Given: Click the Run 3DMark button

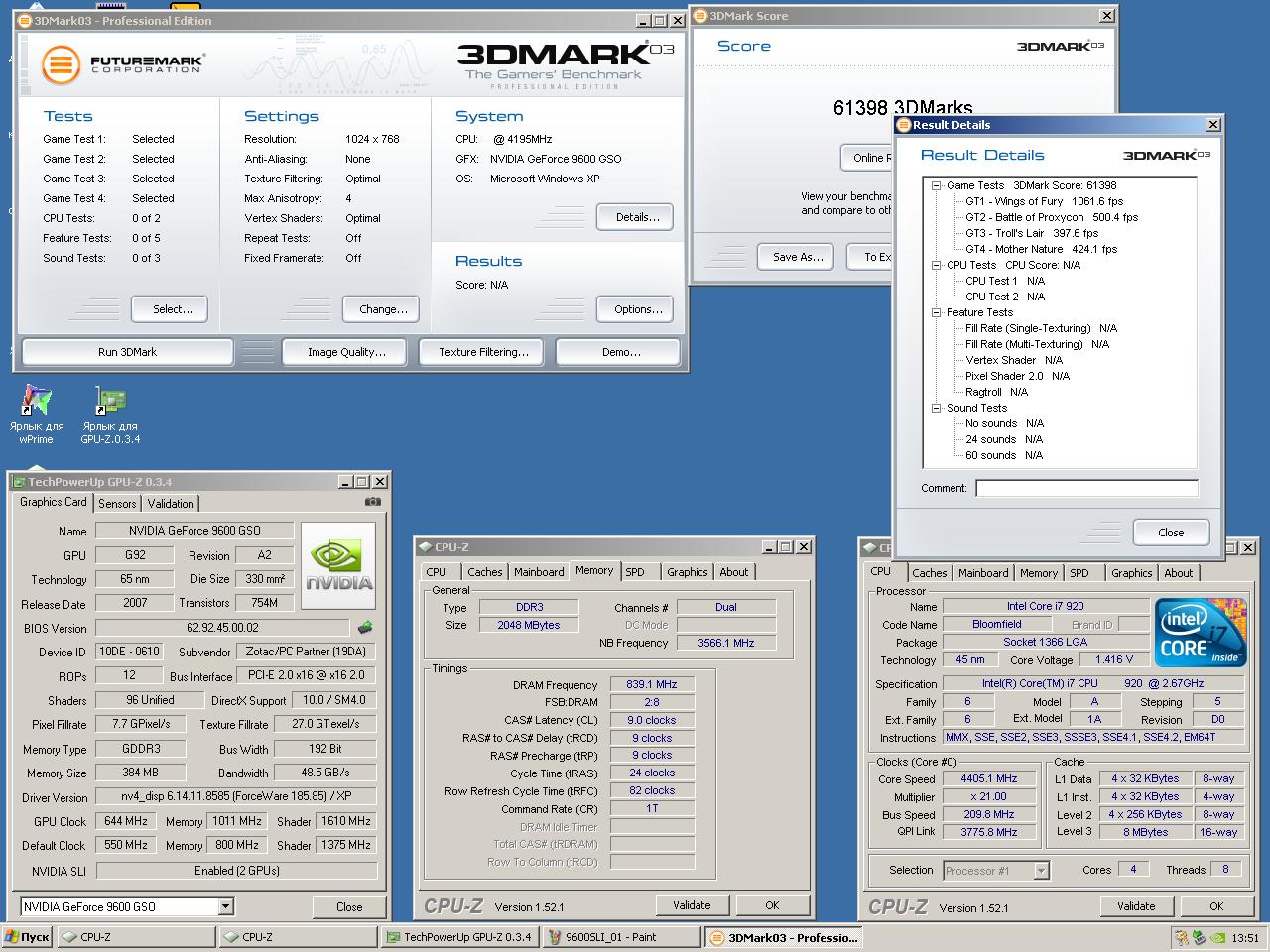Looking at the screenshot, I should tap(127, 352).
